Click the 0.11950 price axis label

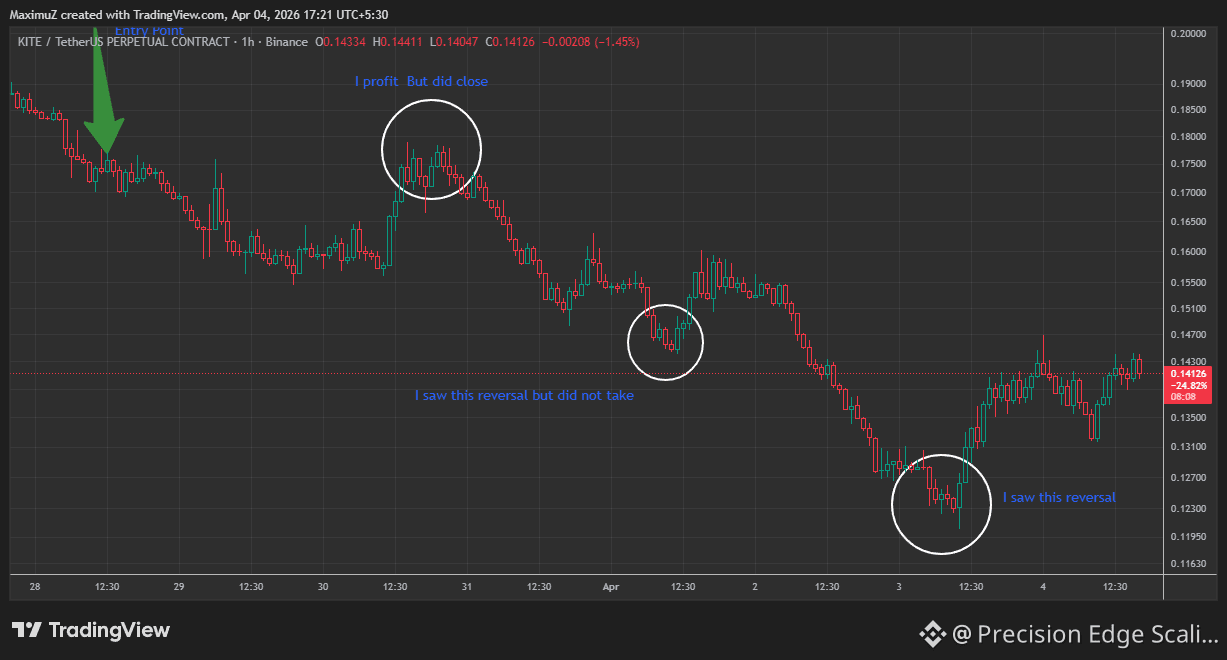tap(1187, 538)
